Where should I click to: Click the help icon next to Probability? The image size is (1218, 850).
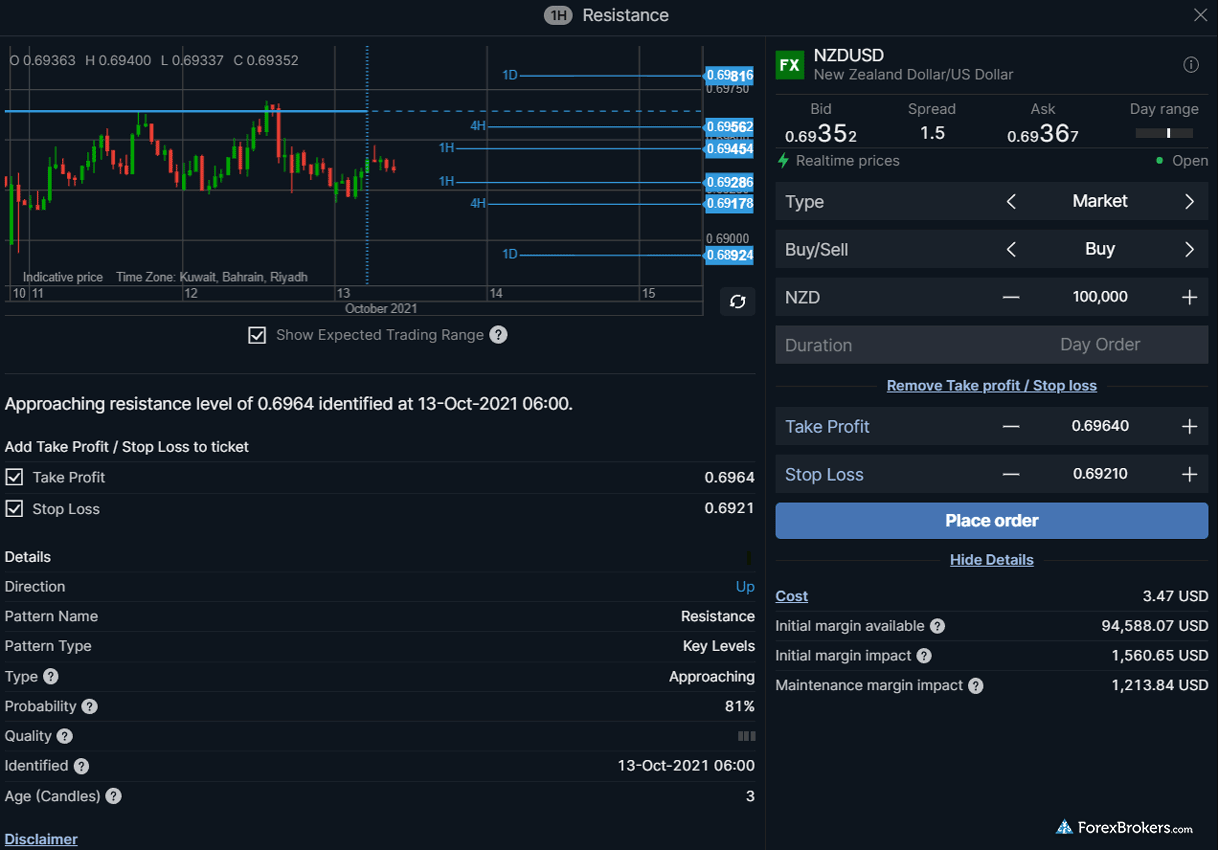pyautogui.click(x=90, y=707)
